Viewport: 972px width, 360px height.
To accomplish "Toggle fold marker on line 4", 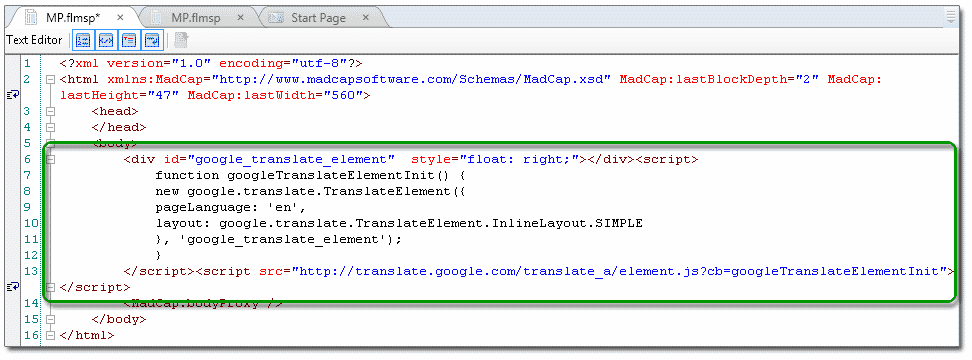I will [50, 128].
